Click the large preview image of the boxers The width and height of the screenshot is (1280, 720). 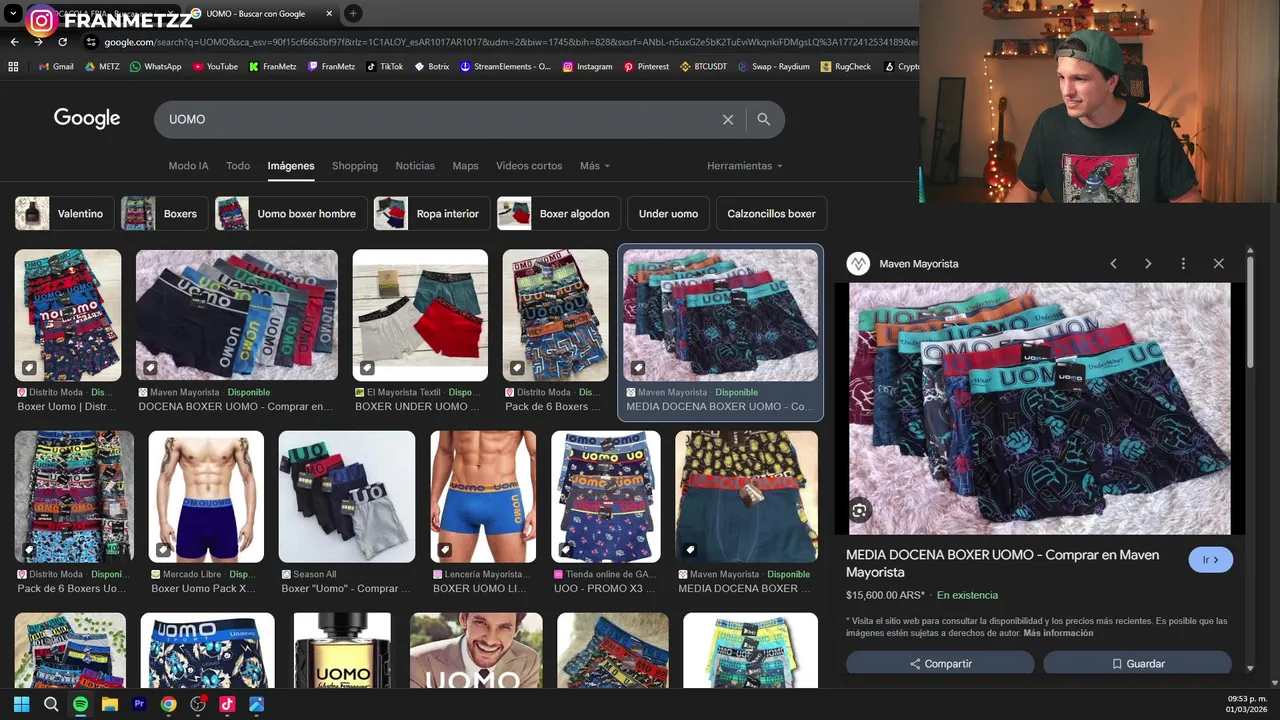1040,409
